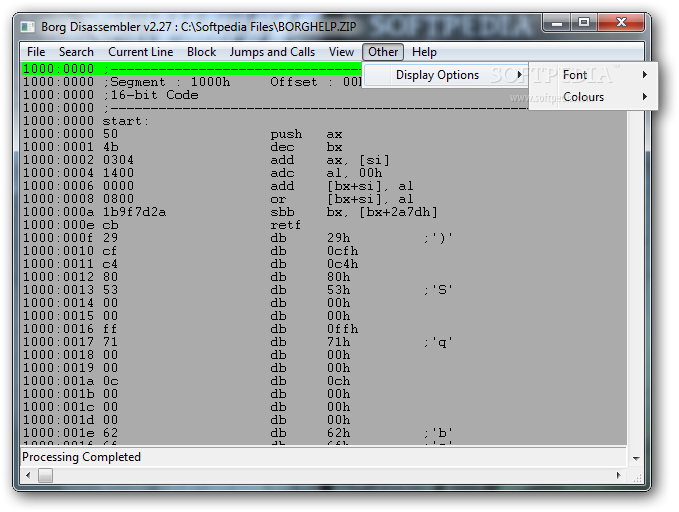Click address 1000:0015 line

324,316
